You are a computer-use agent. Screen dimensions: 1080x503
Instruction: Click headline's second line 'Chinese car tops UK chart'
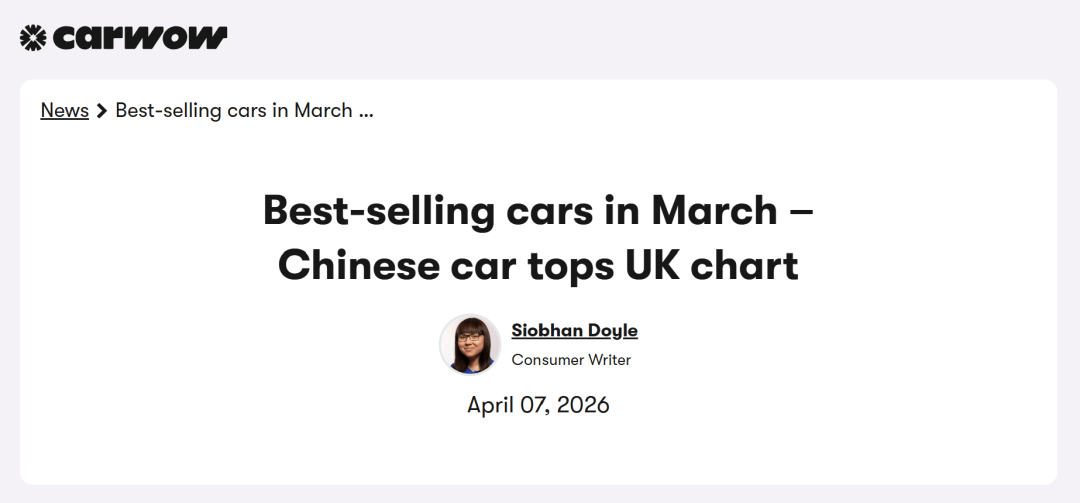pyautogui.click(x=538, y=265)
